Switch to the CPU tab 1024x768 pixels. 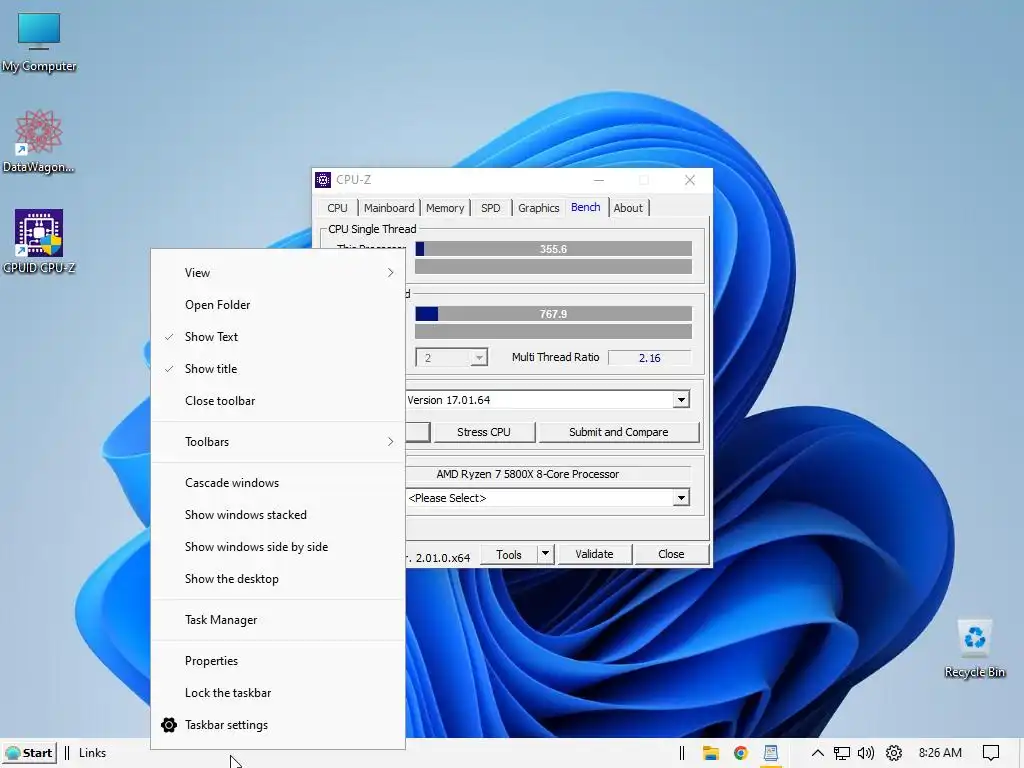(338, 208)
